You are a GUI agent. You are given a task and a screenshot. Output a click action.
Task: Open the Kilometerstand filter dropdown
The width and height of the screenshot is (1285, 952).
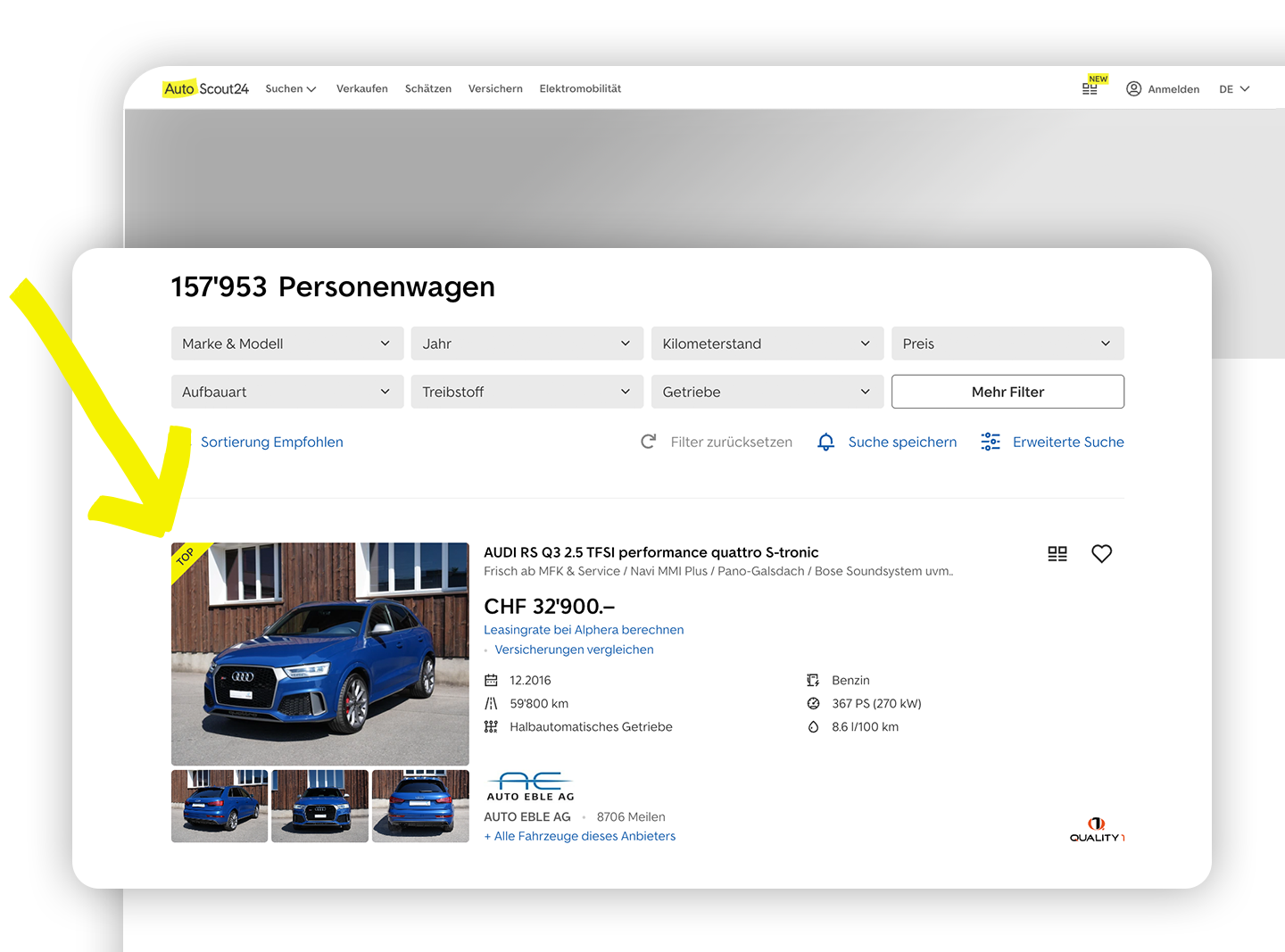[x=767, y=344]
